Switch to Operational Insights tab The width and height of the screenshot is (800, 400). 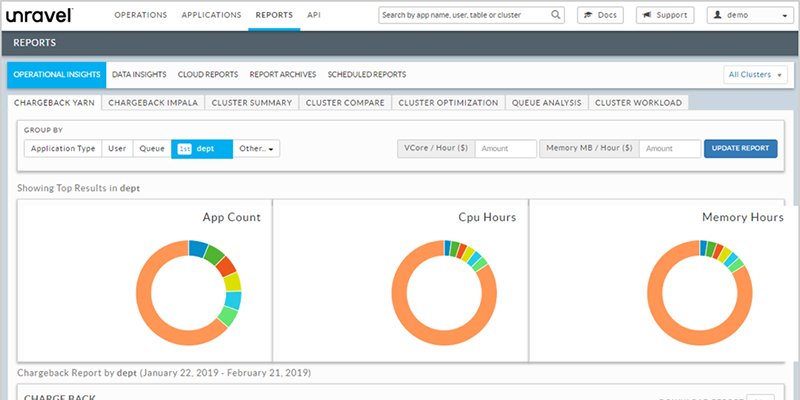pos(57,74)
